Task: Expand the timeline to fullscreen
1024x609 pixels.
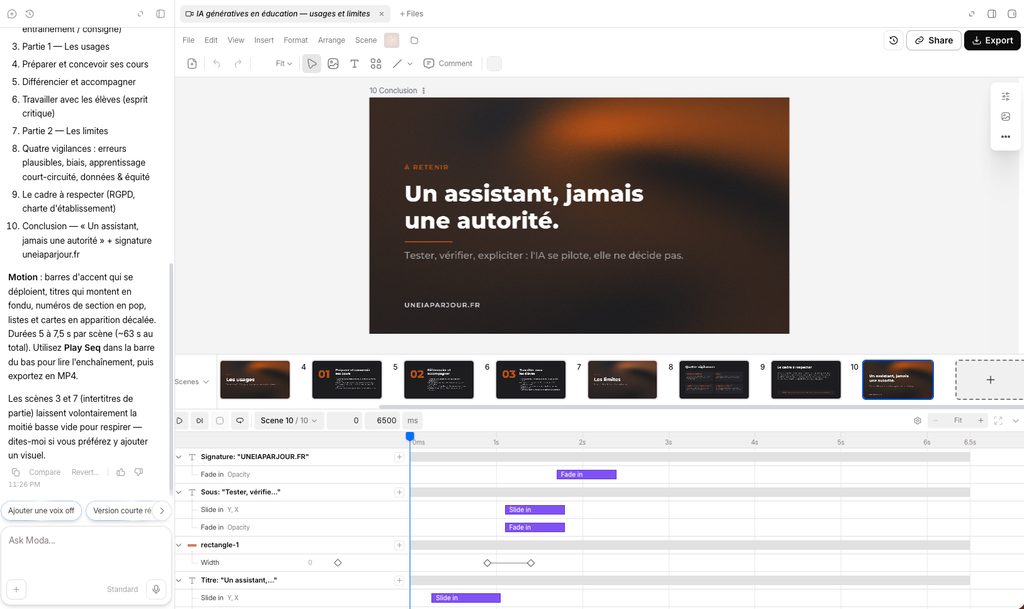Action: point(998,420)
